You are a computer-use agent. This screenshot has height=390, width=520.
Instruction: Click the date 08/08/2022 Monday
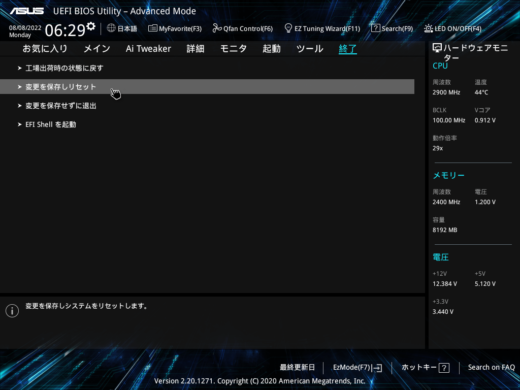25,31
